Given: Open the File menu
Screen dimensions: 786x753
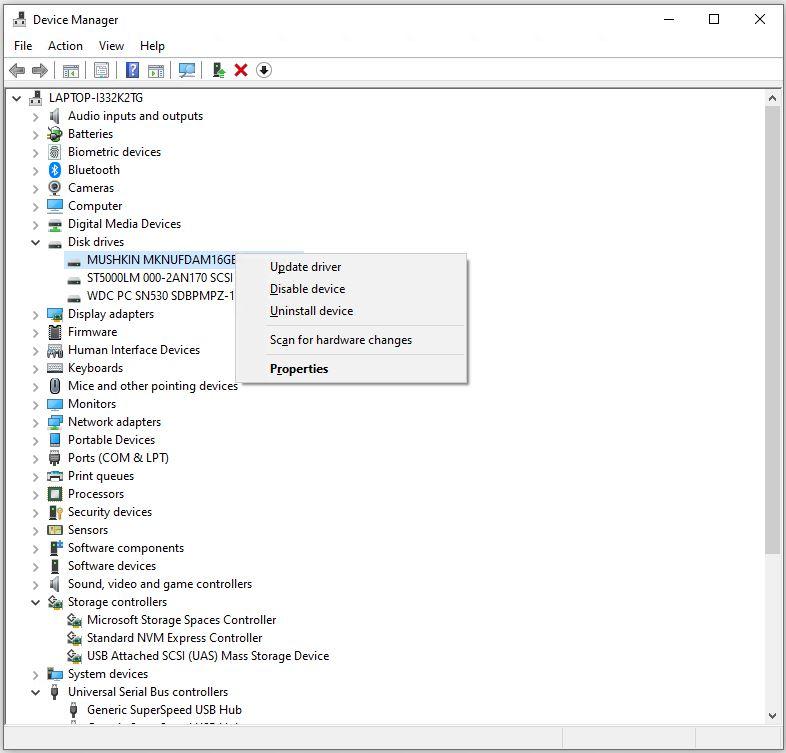Looking at the screenshot, I should tap(23, 46).
